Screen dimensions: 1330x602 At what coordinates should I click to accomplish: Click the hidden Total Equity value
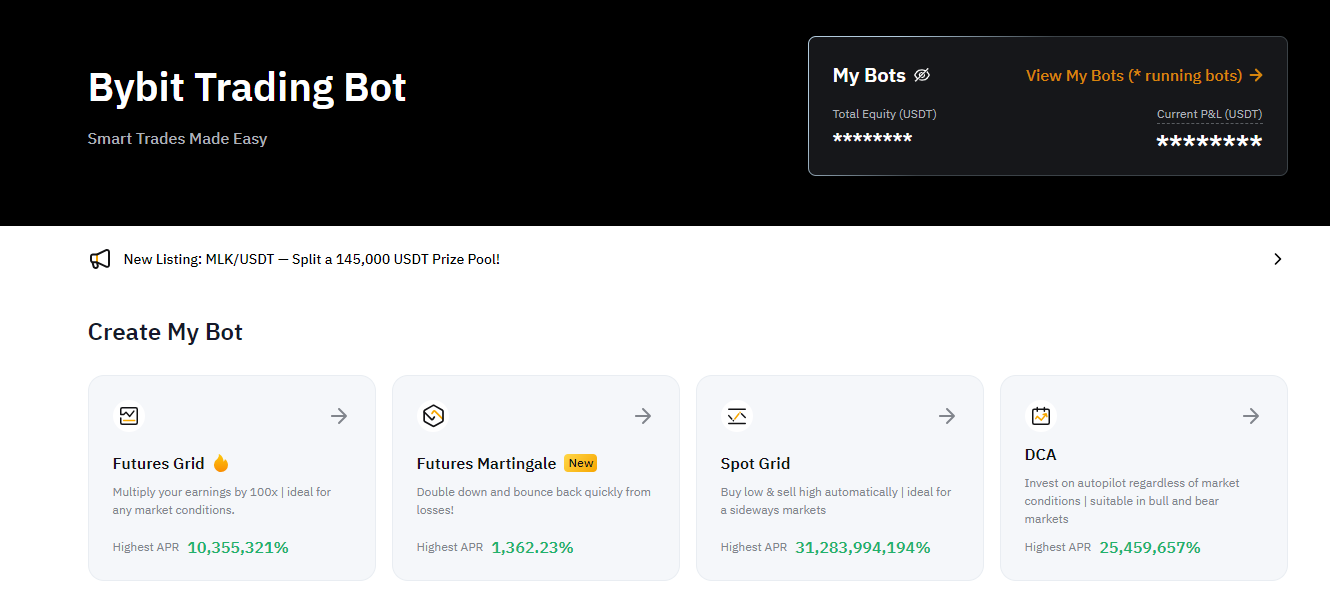click(872, 138)
